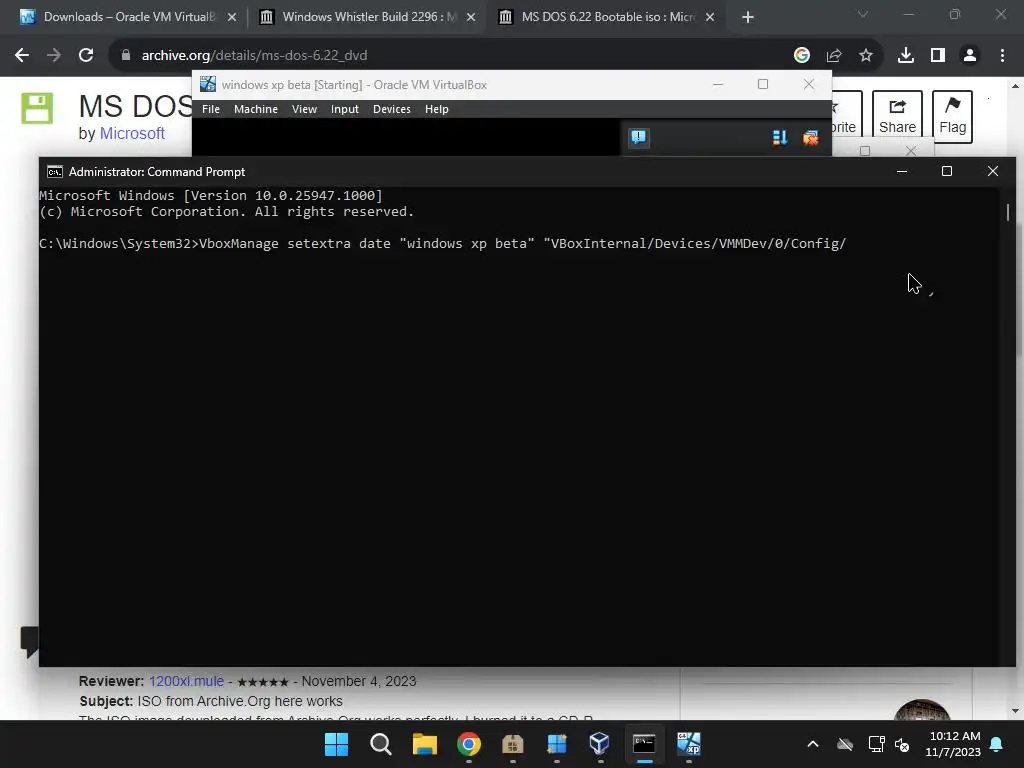Open File Explorer from taskbar

[424, 744]
